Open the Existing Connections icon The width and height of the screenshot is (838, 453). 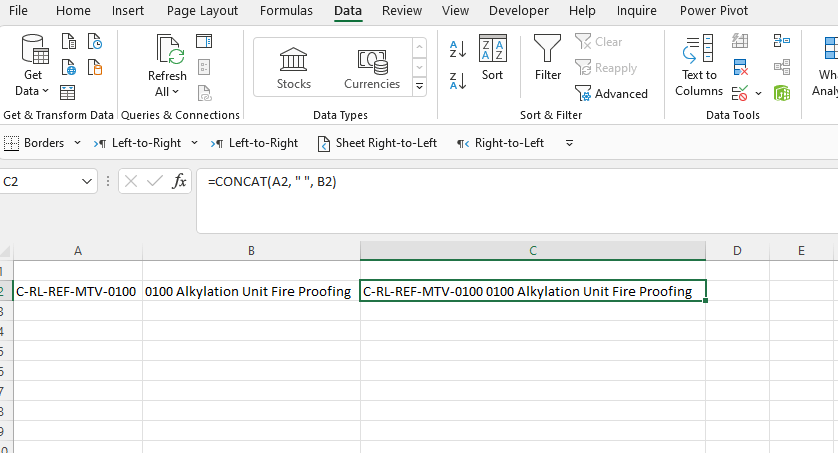pyautogui.click(x=95, y=67)
